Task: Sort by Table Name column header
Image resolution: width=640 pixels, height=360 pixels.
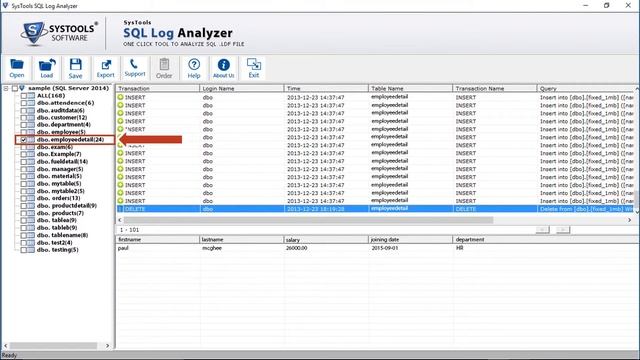Action: [411, 88]
